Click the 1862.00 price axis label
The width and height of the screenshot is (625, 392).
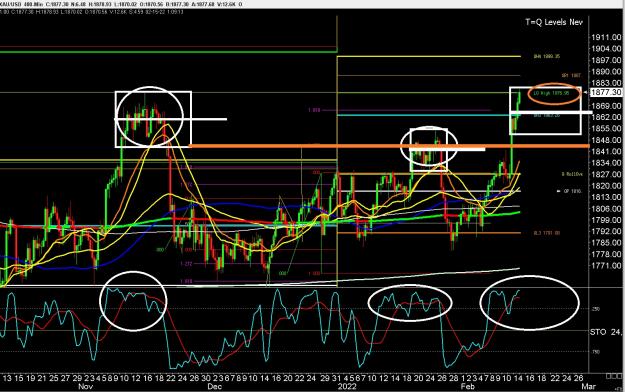tap(606, 117)
